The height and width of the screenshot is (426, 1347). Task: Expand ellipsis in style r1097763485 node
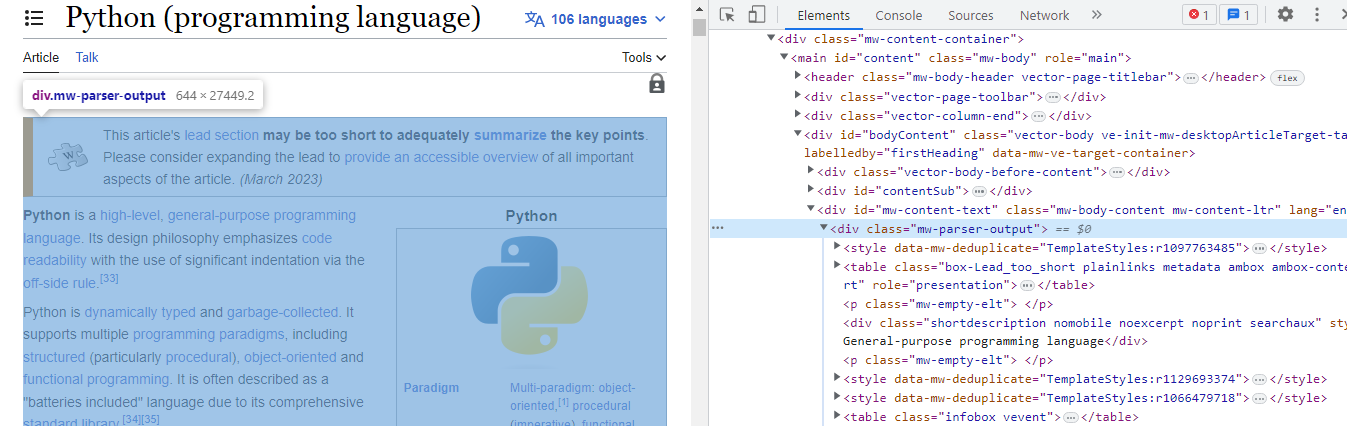point(1260,248)
